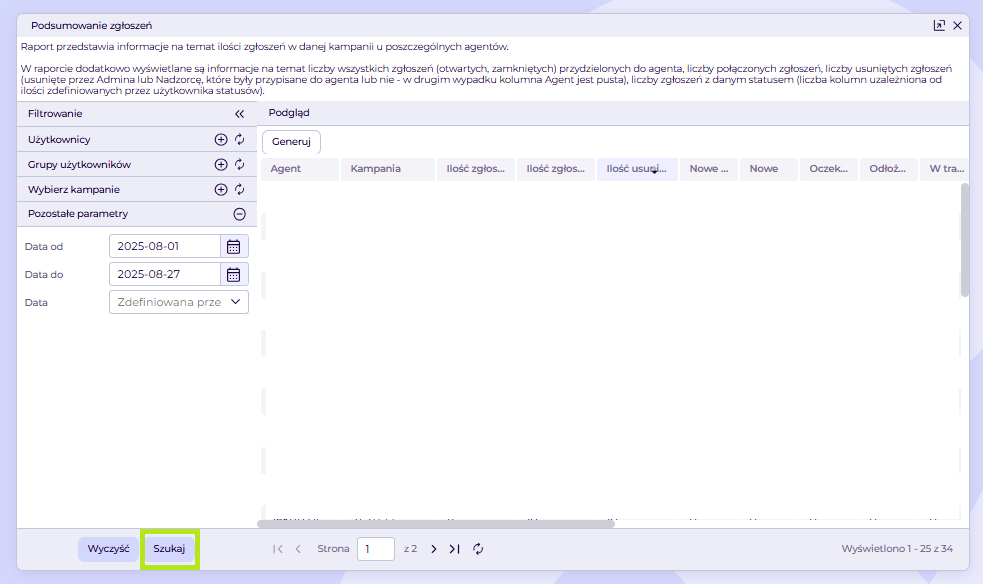Go to last page of results

(x=455, y=549)
